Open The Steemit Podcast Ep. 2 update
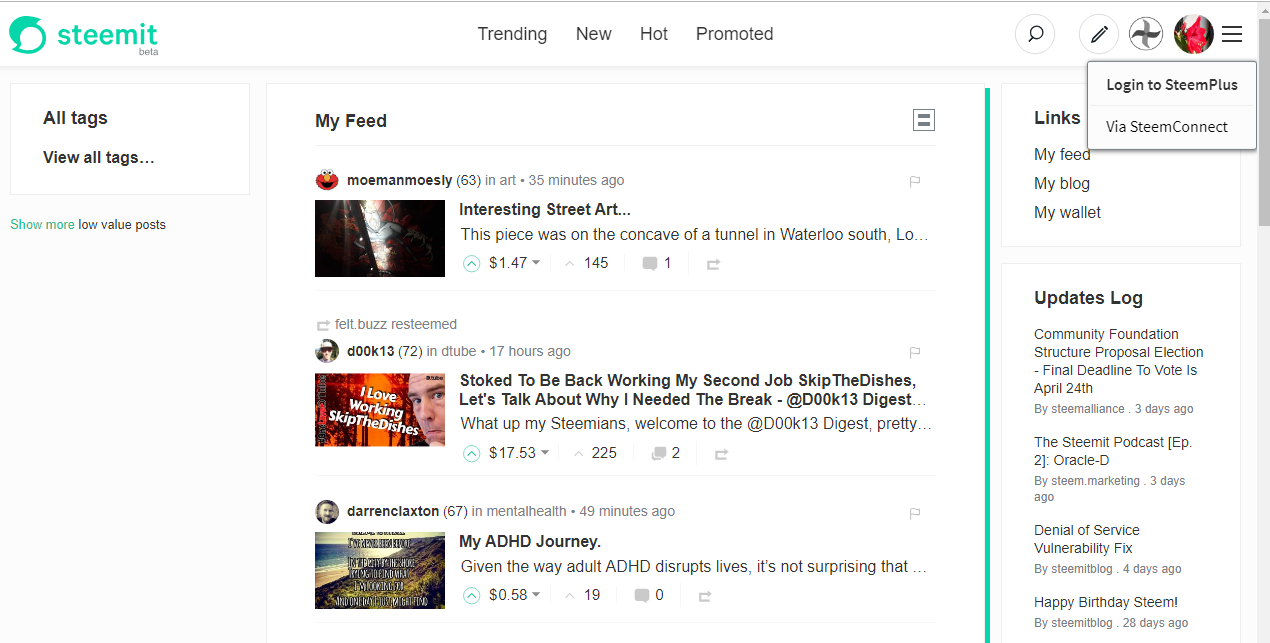Image resolution: width=1270 pixels, height=643 pixels. [1113, 451]
